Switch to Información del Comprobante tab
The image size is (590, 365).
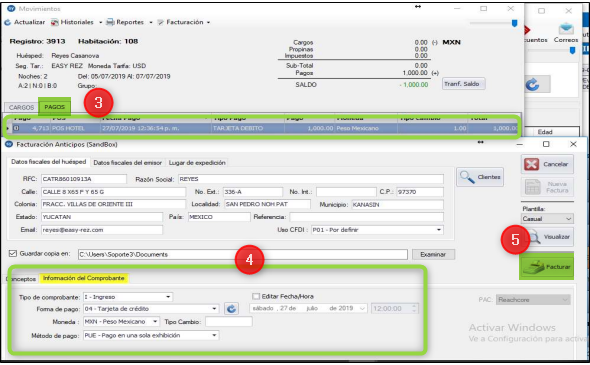point(84,278)
